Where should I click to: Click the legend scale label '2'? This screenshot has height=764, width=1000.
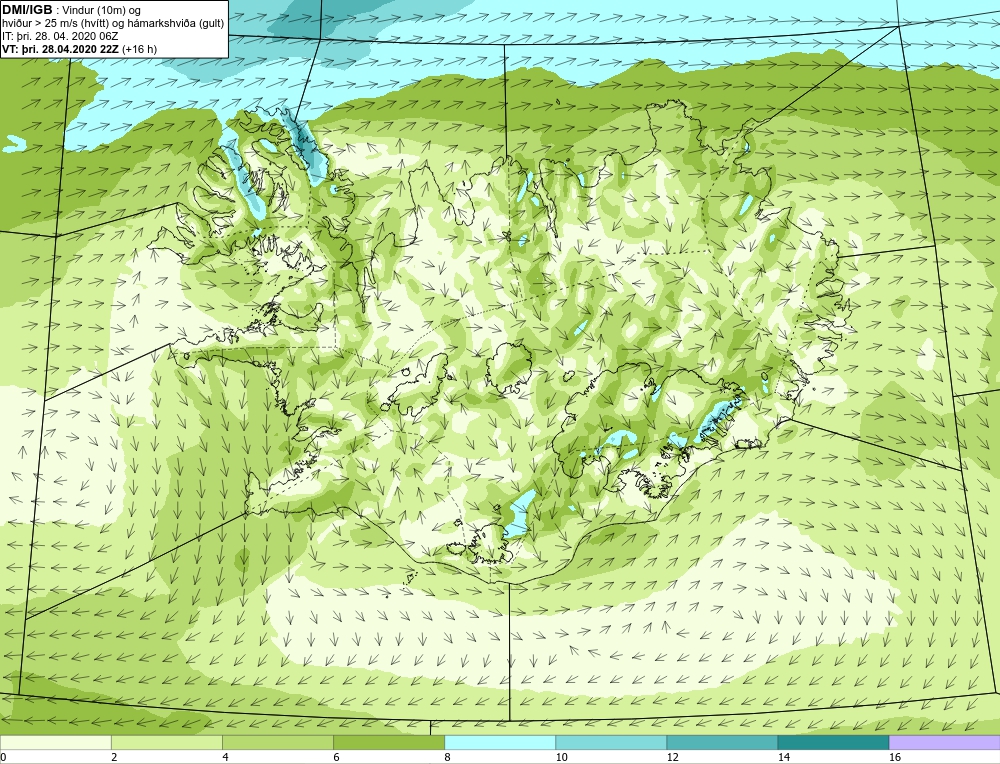point(115,757)
